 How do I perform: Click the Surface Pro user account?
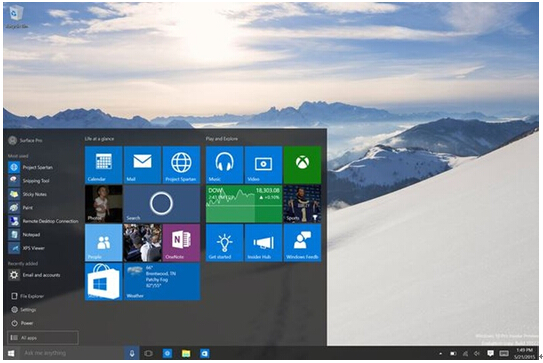point(25,140)
